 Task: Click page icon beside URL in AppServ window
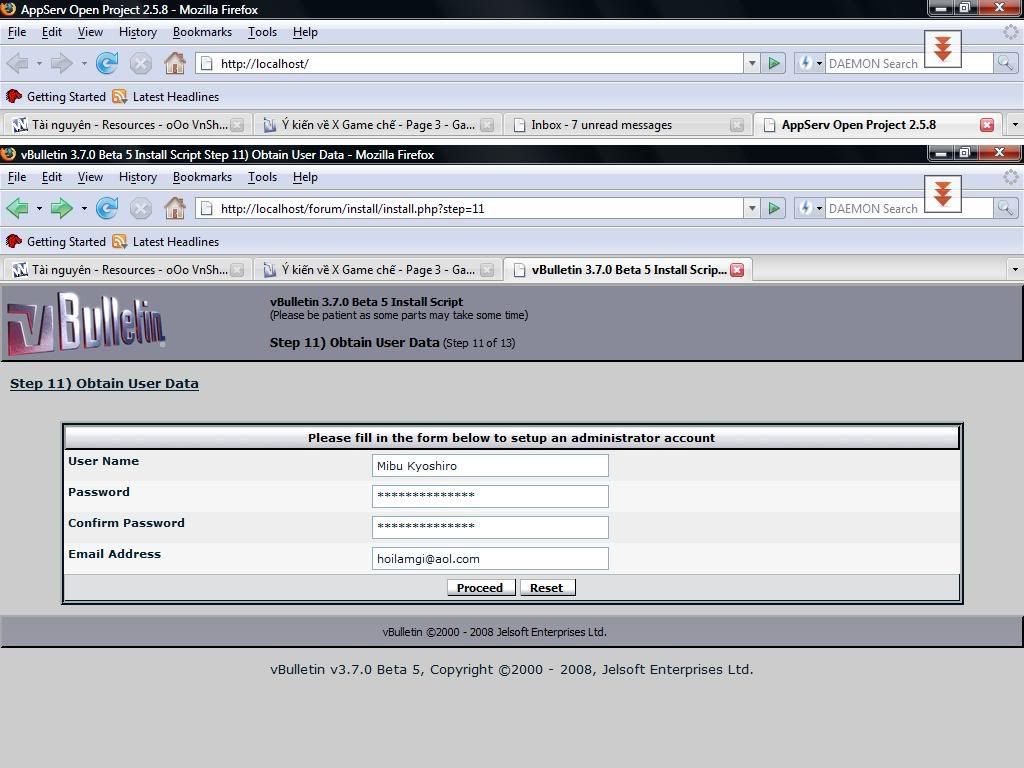pyautogui.click(x=206, y=63)
